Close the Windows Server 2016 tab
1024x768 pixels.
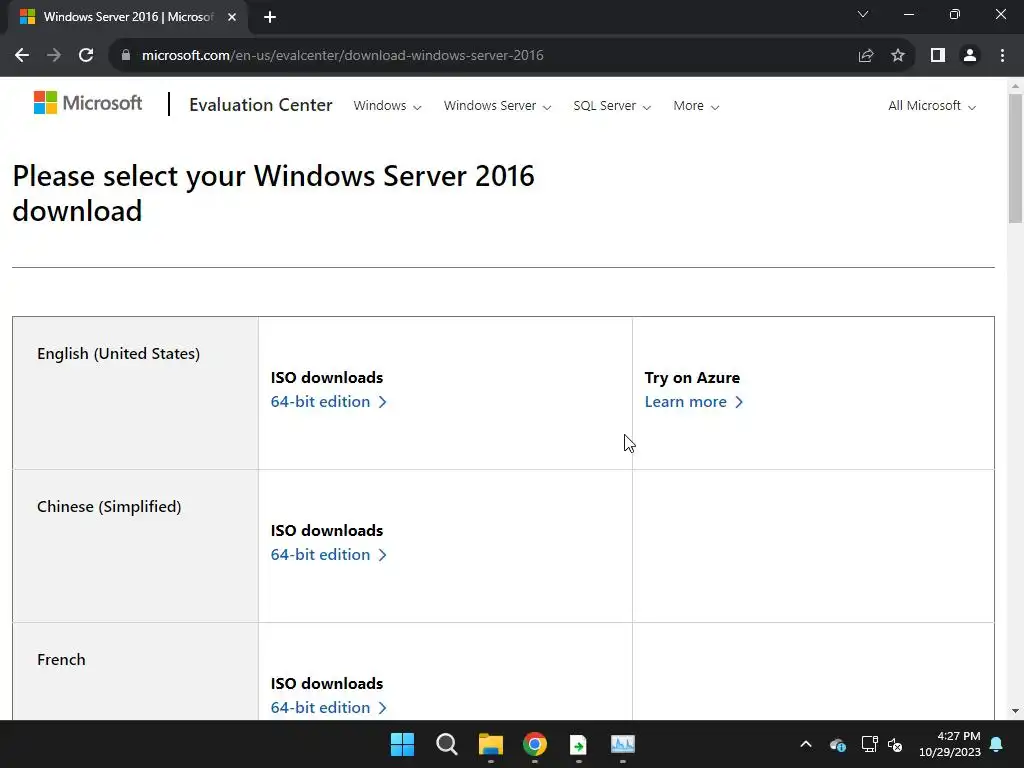pos(232,17)
